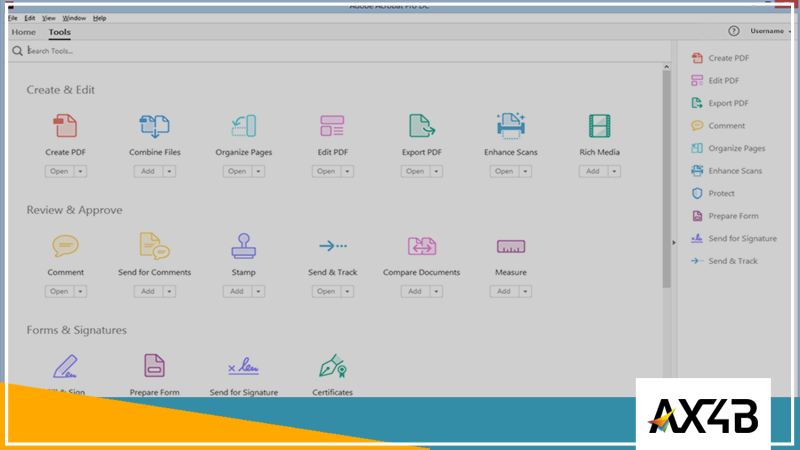This screenshot has height=450, width=800.
Task: Expand the Measure dropdown arrow
Action: click(x=526, y=291)
